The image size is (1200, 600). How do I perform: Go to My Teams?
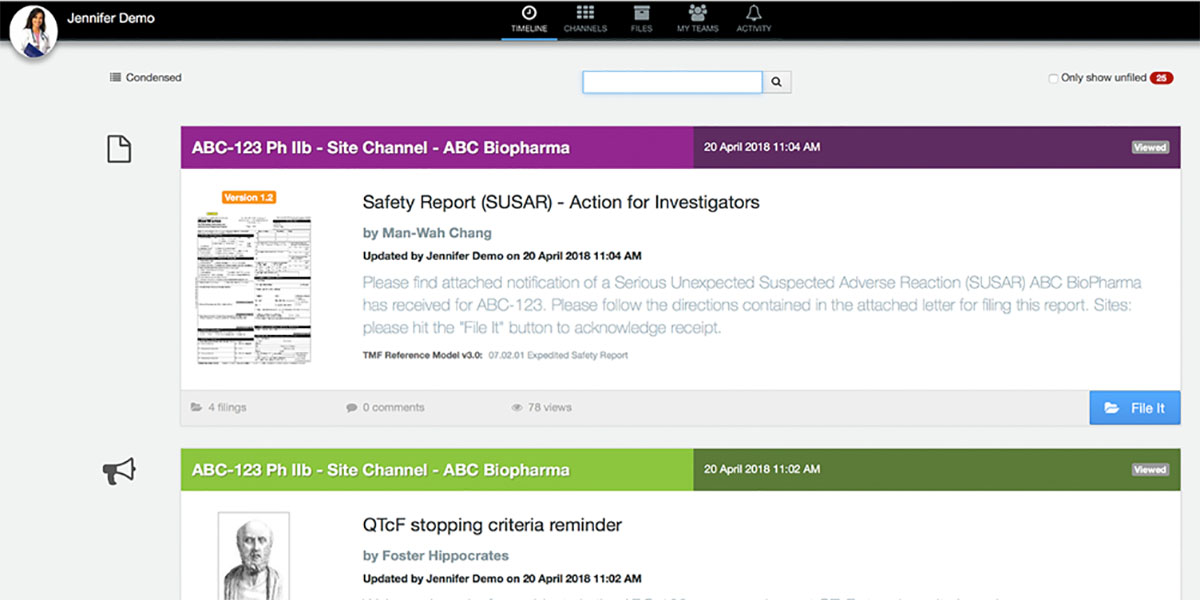(697, 19)
